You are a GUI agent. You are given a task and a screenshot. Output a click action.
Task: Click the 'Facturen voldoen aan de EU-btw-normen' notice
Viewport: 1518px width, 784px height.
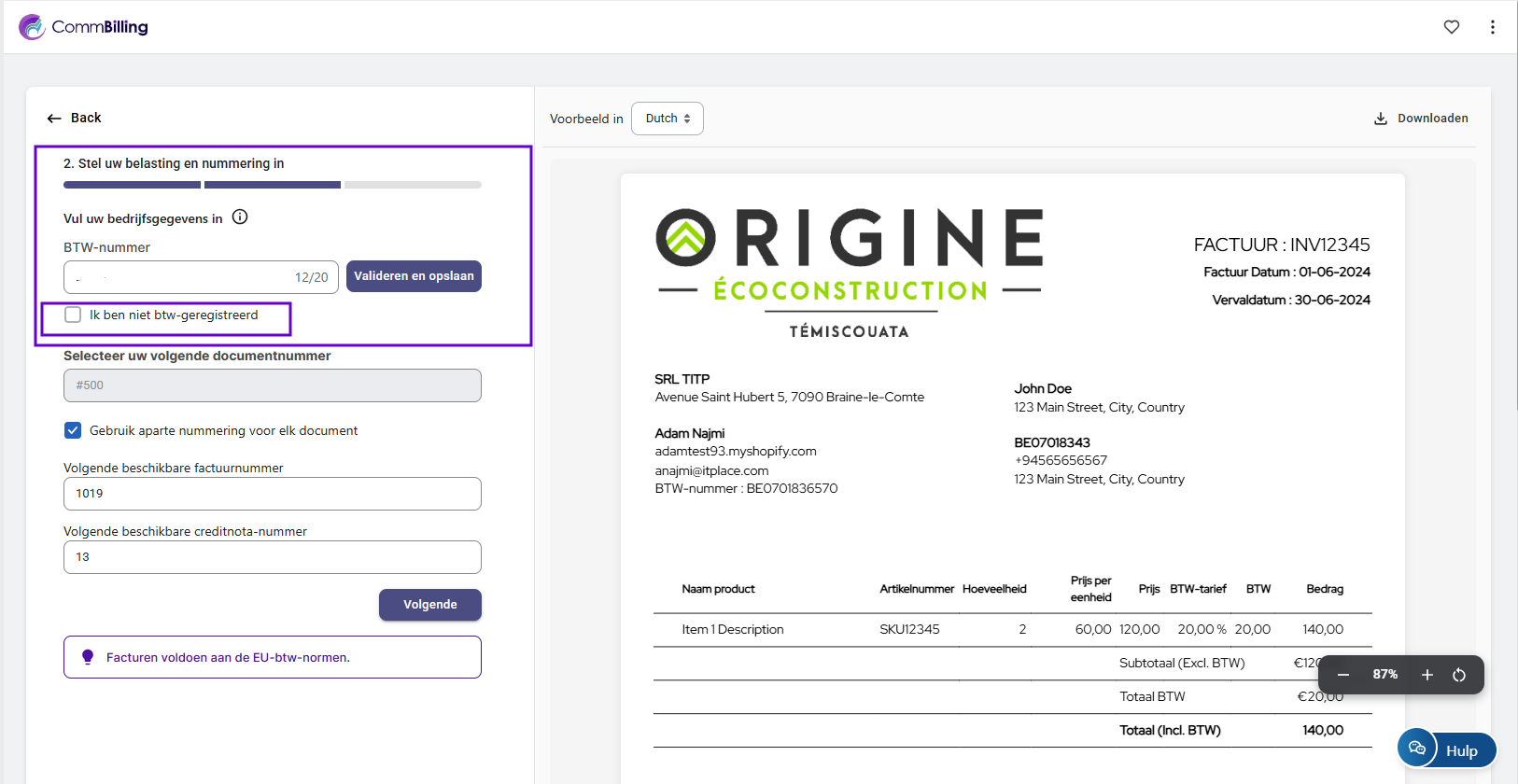(x=272, y=657)
